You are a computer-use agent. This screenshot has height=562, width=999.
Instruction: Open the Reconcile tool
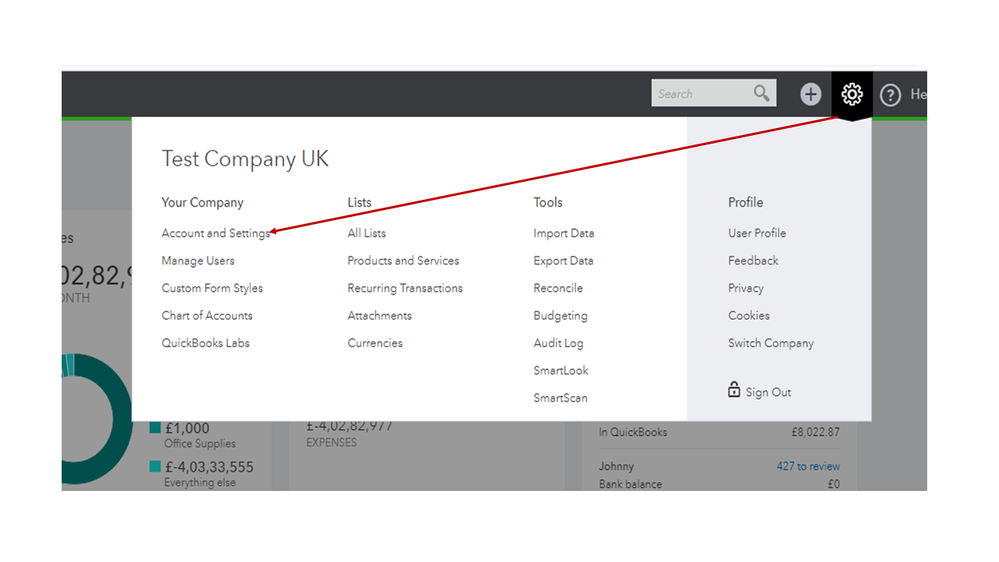click(x=558, y=288)
